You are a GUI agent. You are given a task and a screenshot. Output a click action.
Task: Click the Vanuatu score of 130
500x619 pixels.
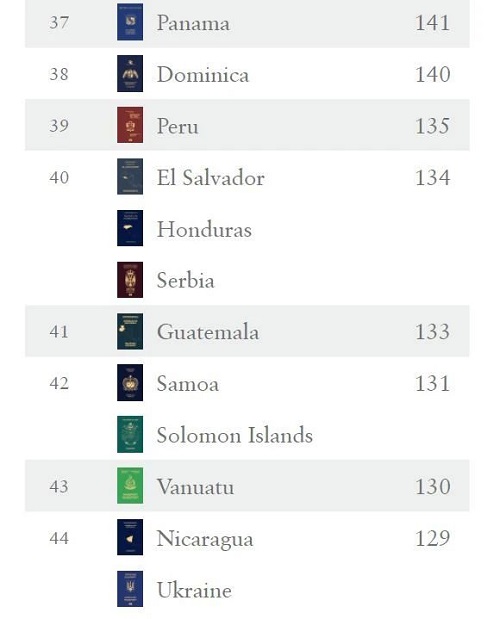pyautogui.click(x=433, y=486)
